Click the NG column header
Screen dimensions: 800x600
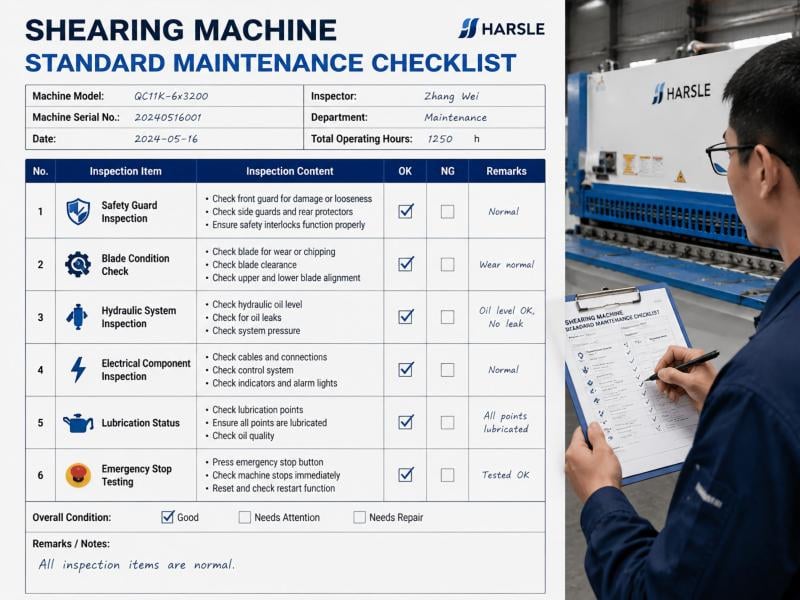pos(447,171)
